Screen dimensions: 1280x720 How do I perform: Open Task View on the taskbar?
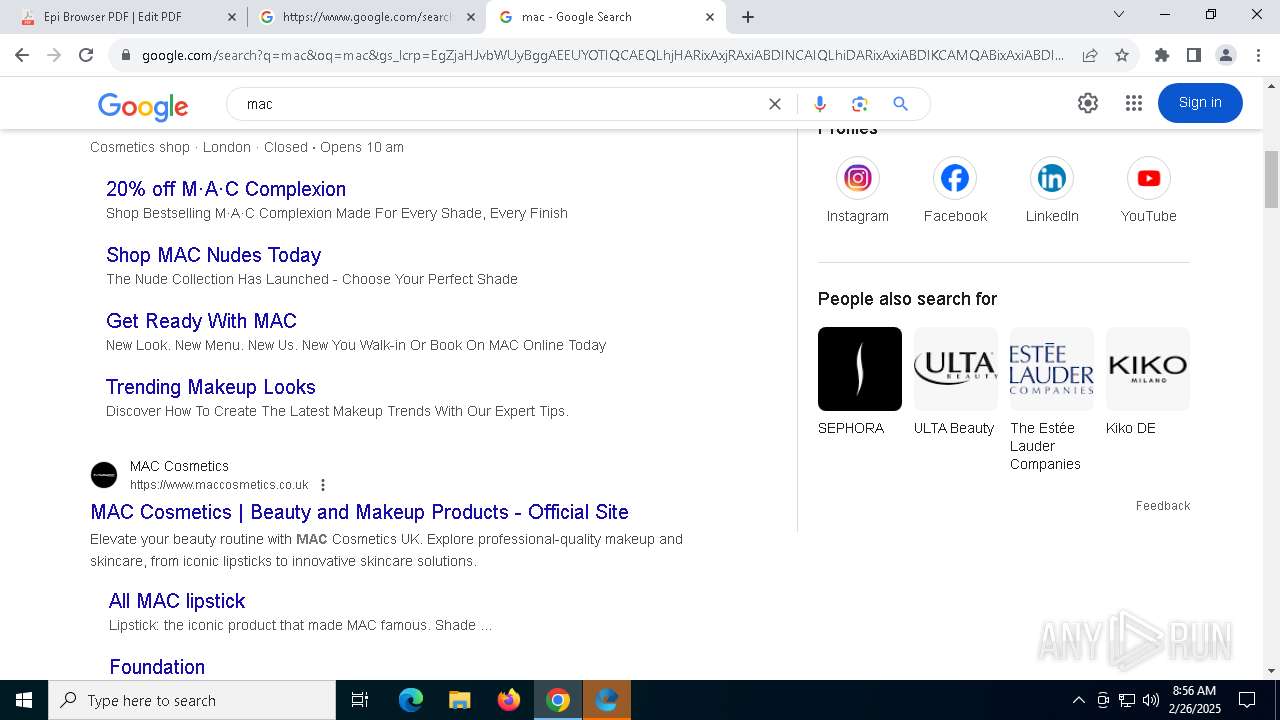(x=360, y=700)
